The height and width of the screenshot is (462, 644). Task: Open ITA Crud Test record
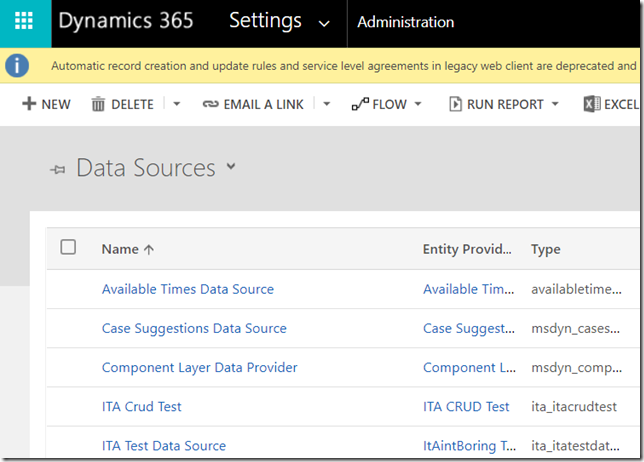pyautogui.click(x=141, y=407)
